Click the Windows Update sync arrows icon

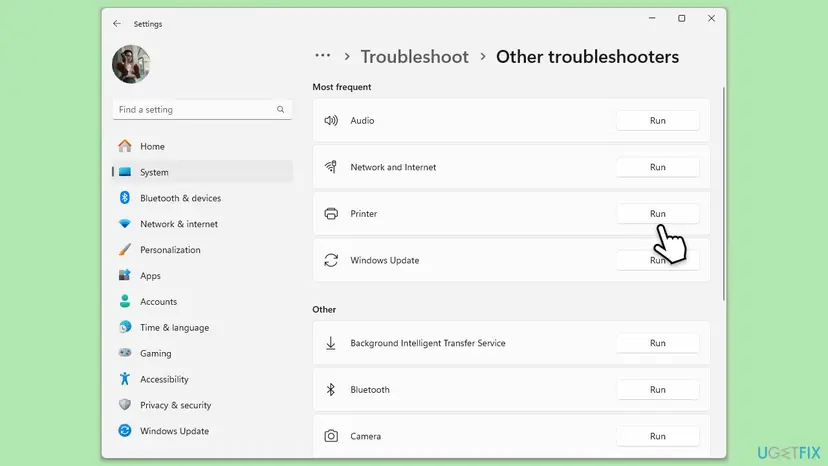[x=331, y=260]
